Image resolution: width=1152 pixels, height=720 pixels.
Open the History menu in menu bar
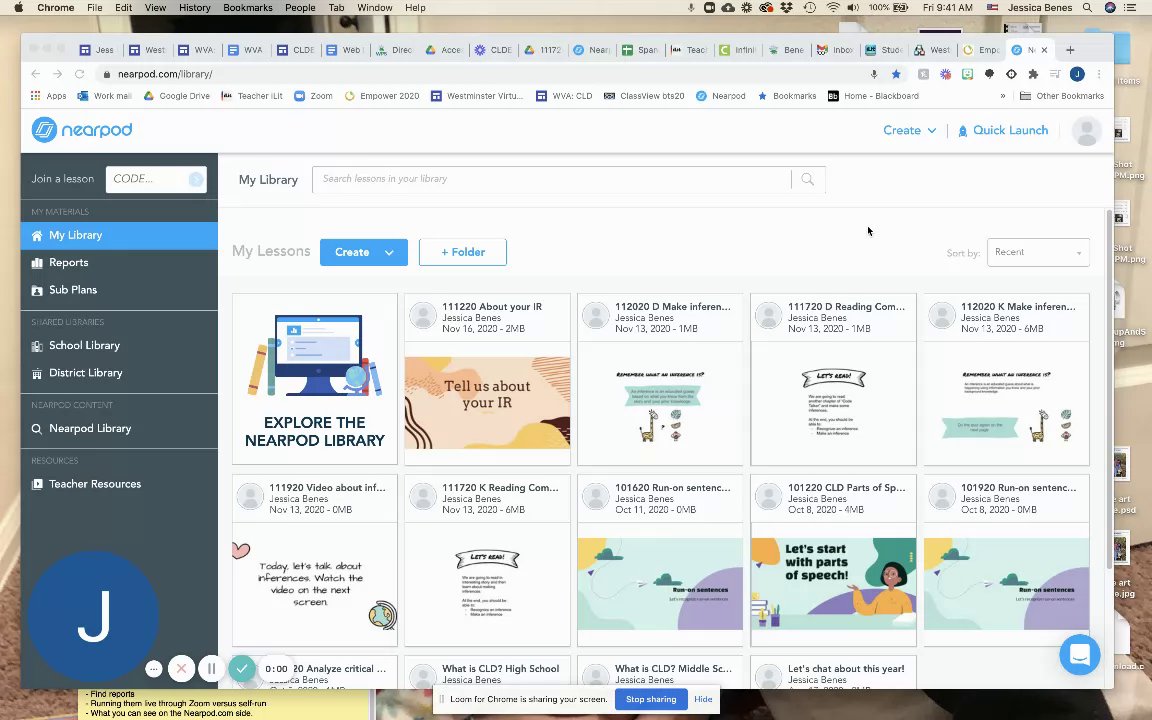click(195, 7)
